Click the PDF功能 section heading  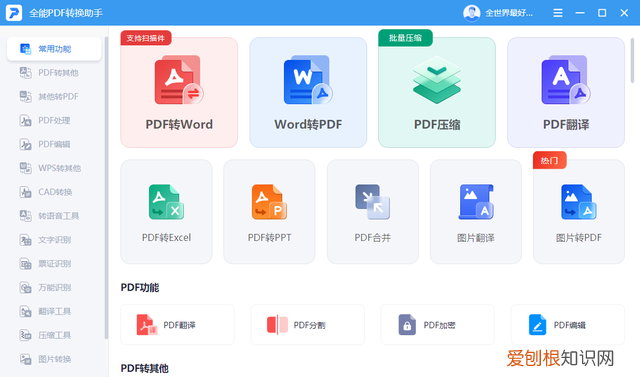pyautogui.click(x=140, y=288)
